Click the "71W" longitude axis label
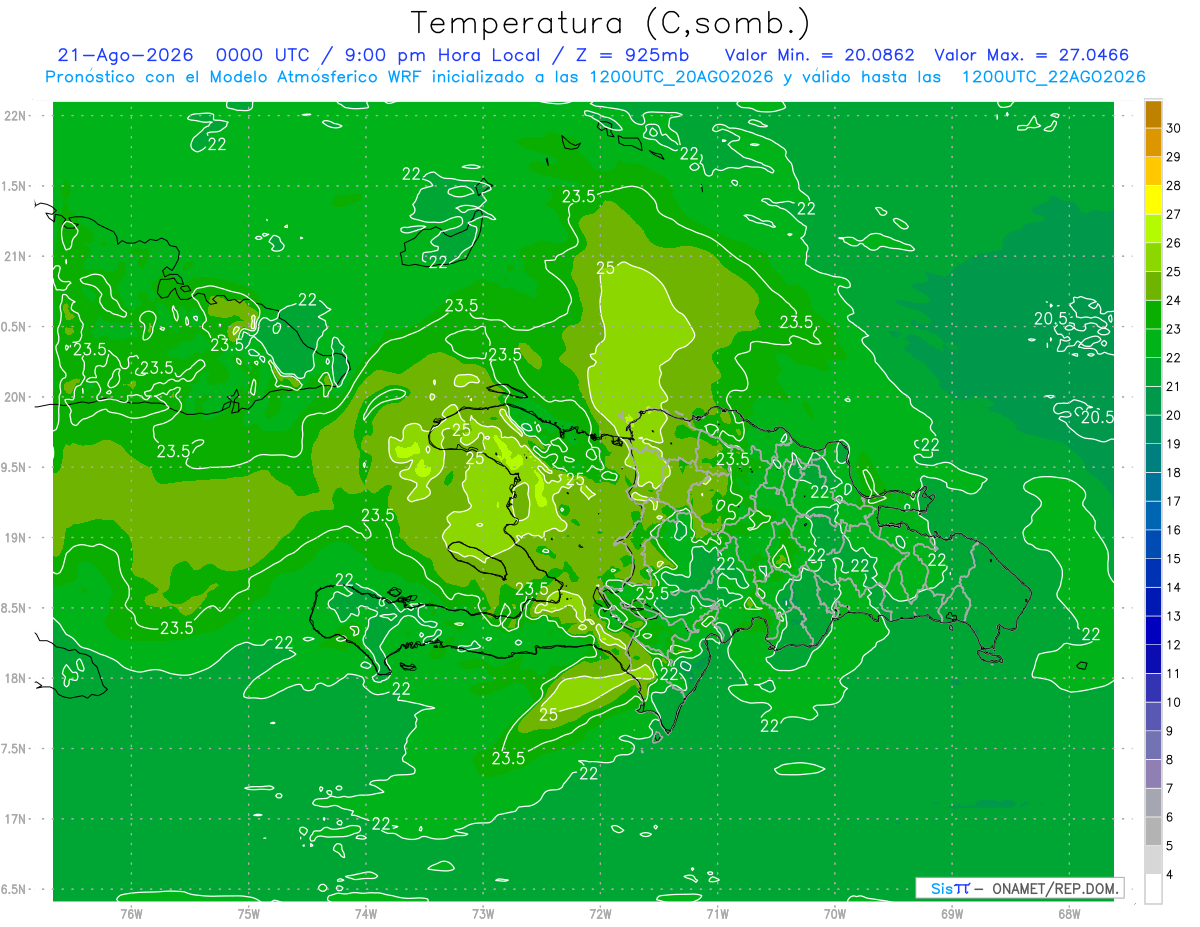 [717, 914]
